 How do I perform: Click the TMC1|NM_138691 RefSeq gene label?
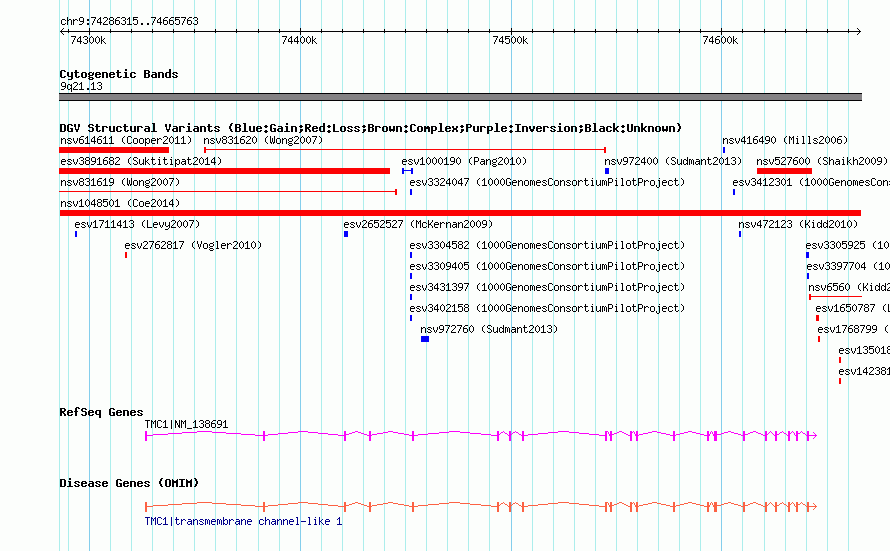point(186,424)
